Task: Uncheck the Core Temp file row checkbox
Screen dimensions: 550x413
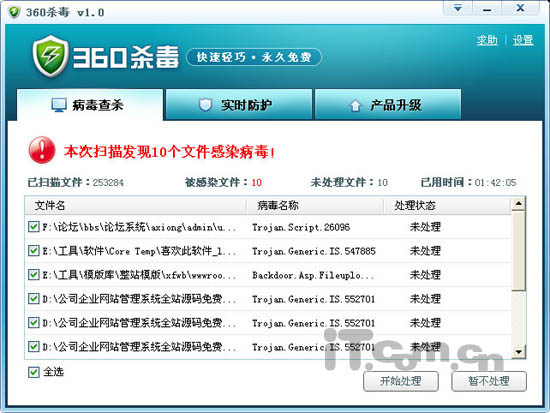Action: pyautogui.click(x=33, y=251)
